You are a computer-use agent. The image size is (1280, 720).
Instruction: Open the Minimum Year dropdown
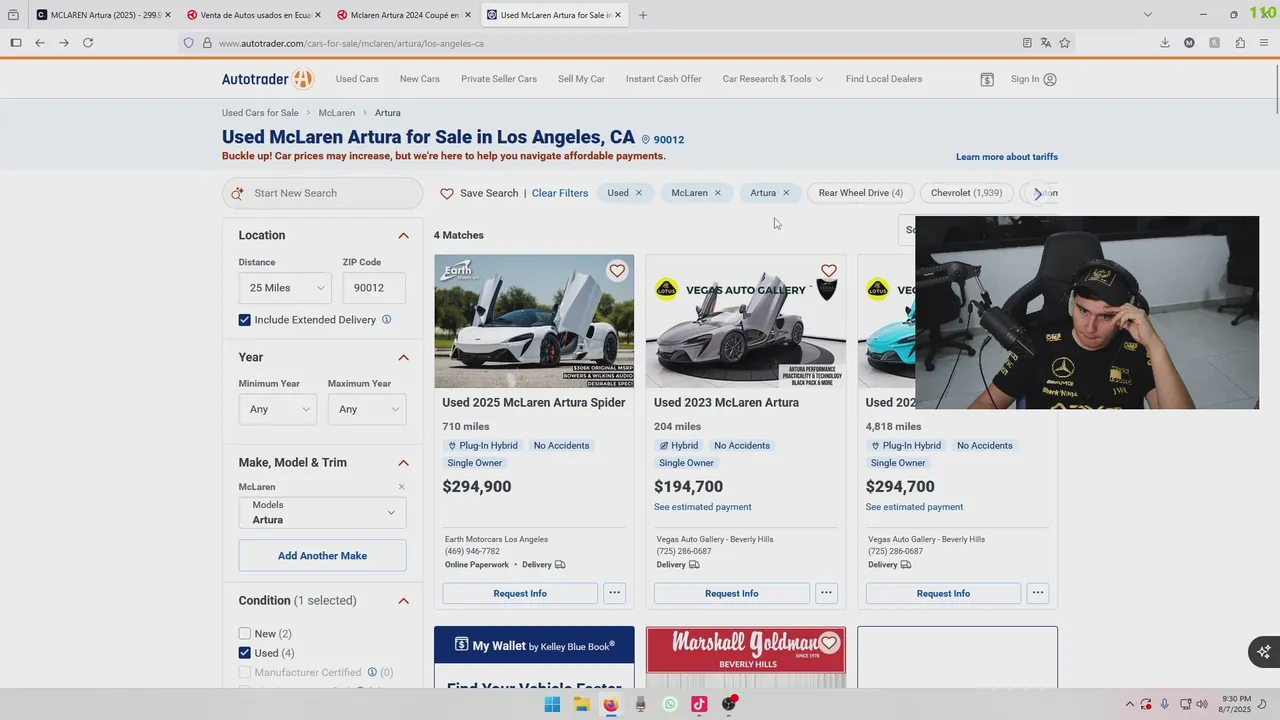click(277, 409)
